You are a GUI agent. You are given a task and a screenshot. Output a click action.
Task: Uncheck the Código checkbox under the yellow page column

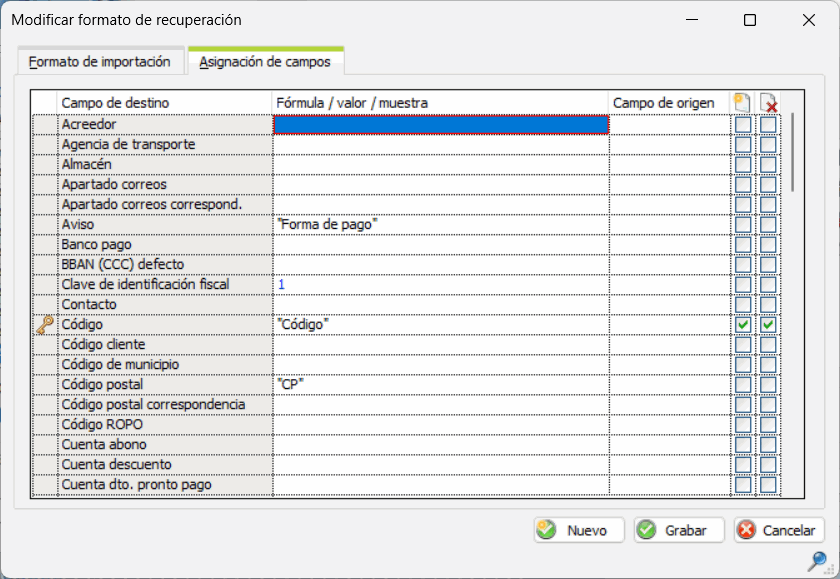coord(743,325)
